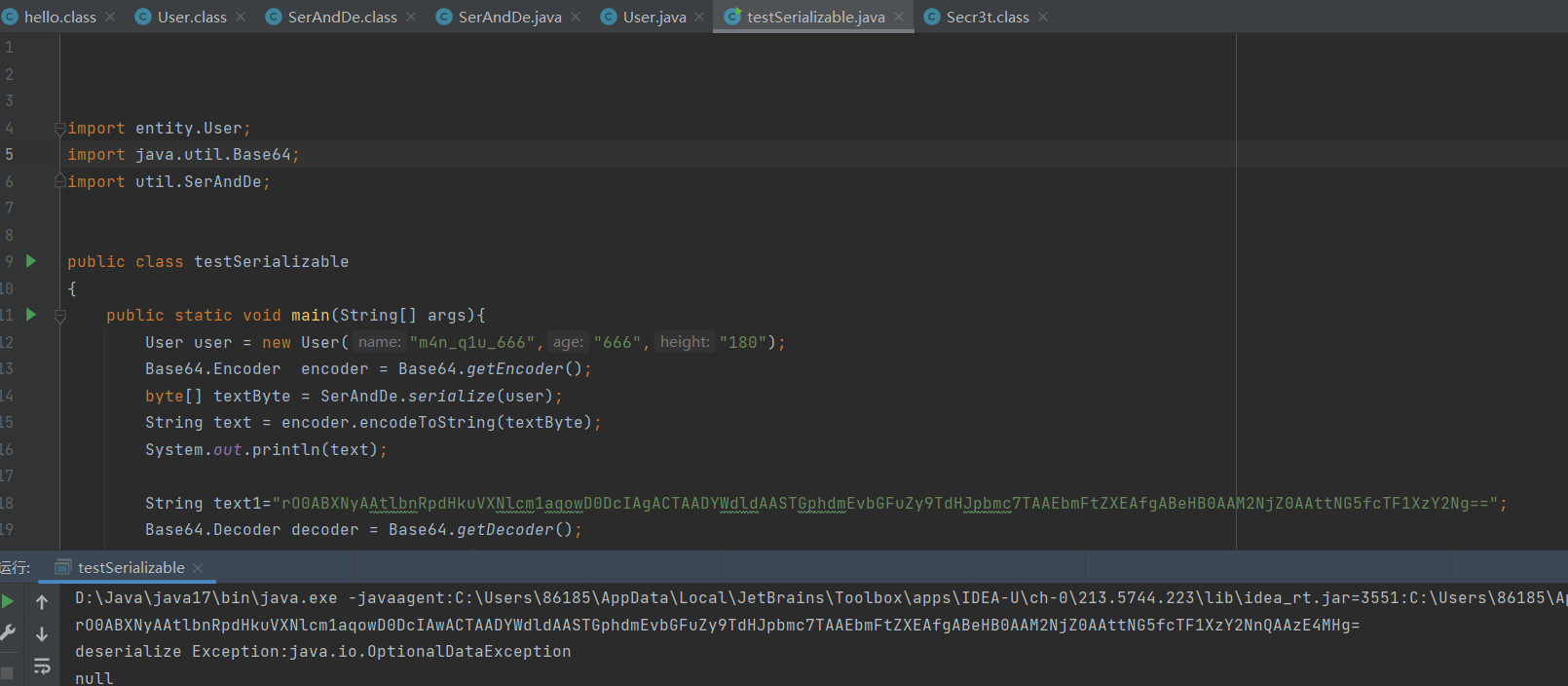Image resolution: width=1568 pixels, height=686 pixels.
Task: Close the testSerializable run tab
Action: click(x=198, y=568)
